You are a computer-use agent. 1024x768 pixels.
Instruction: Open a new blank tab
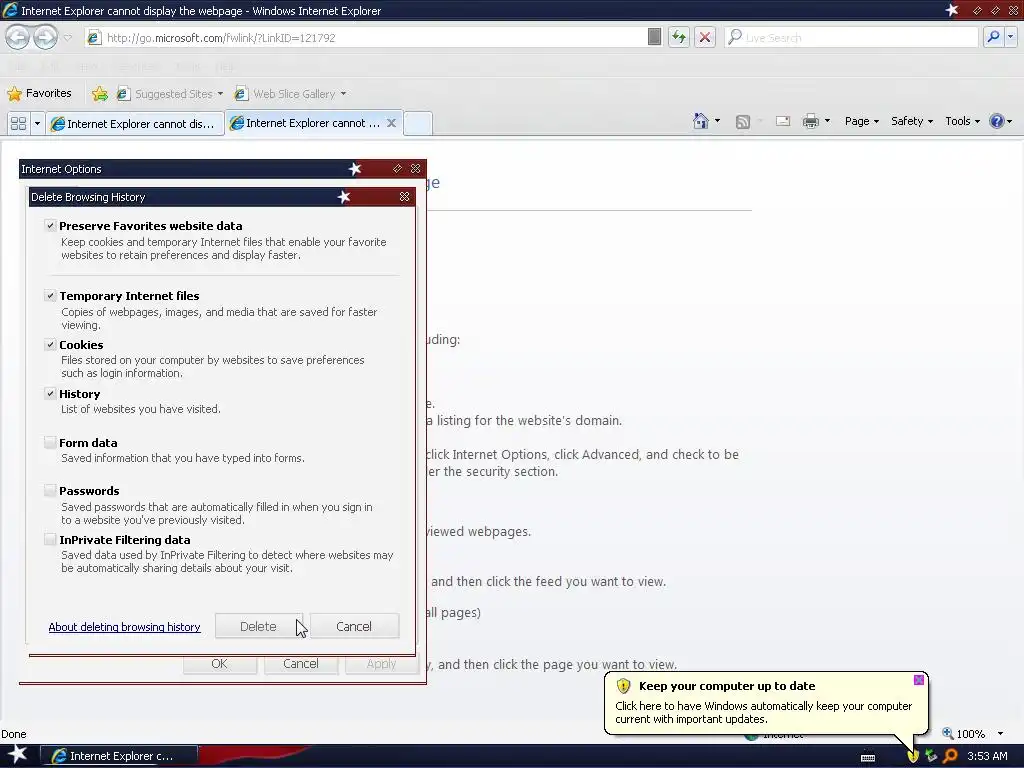[x=418, y=123]
